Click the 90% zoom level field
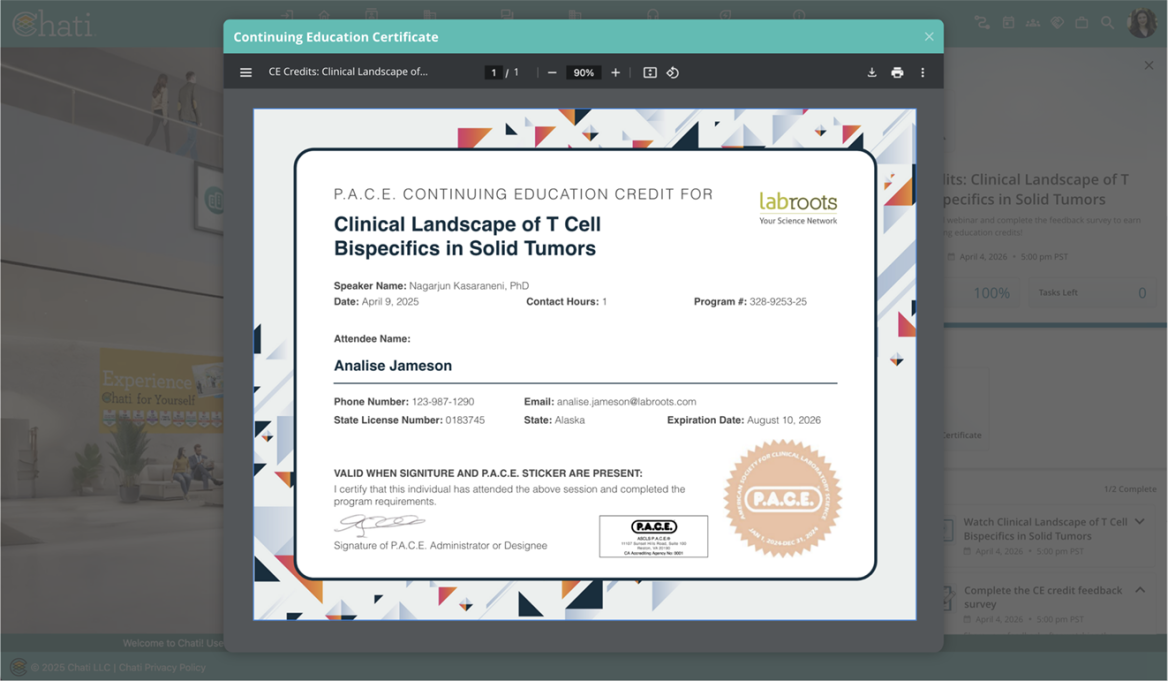Viewport: 1168px width, 681px height. tap(583, 72)
